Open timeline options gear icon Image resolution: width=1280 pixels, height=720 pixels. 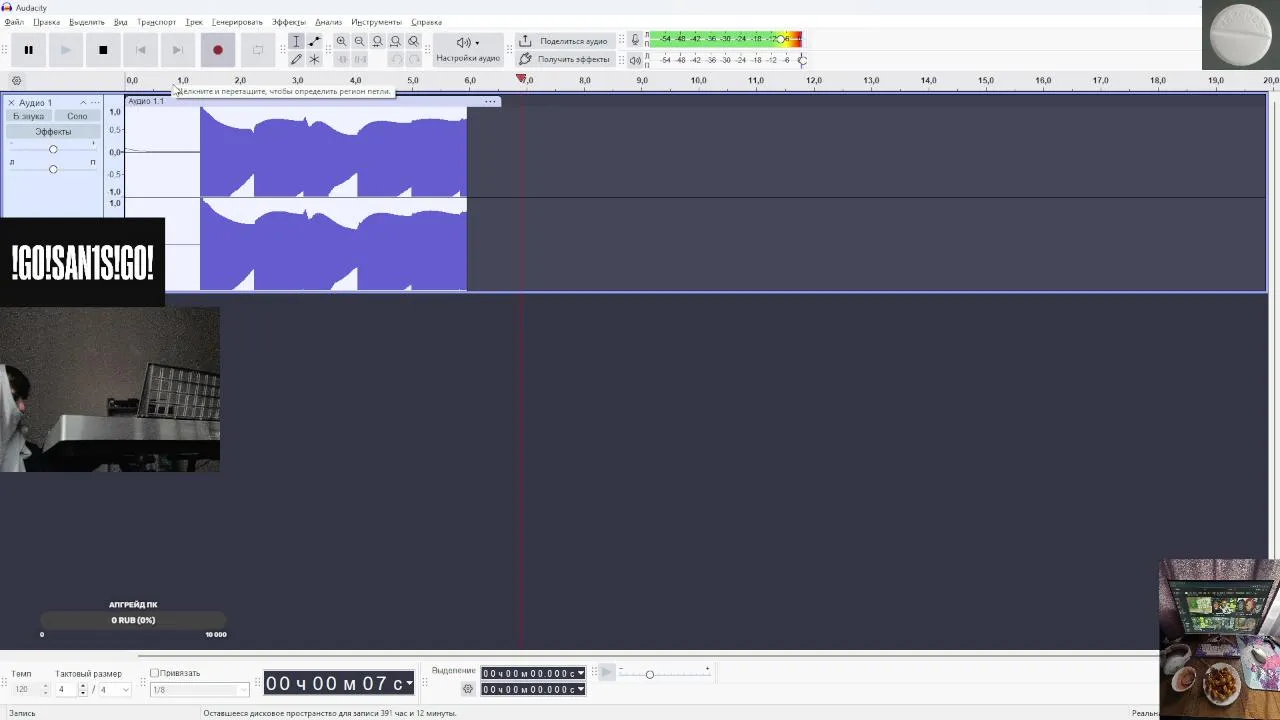tap(16, 81)
